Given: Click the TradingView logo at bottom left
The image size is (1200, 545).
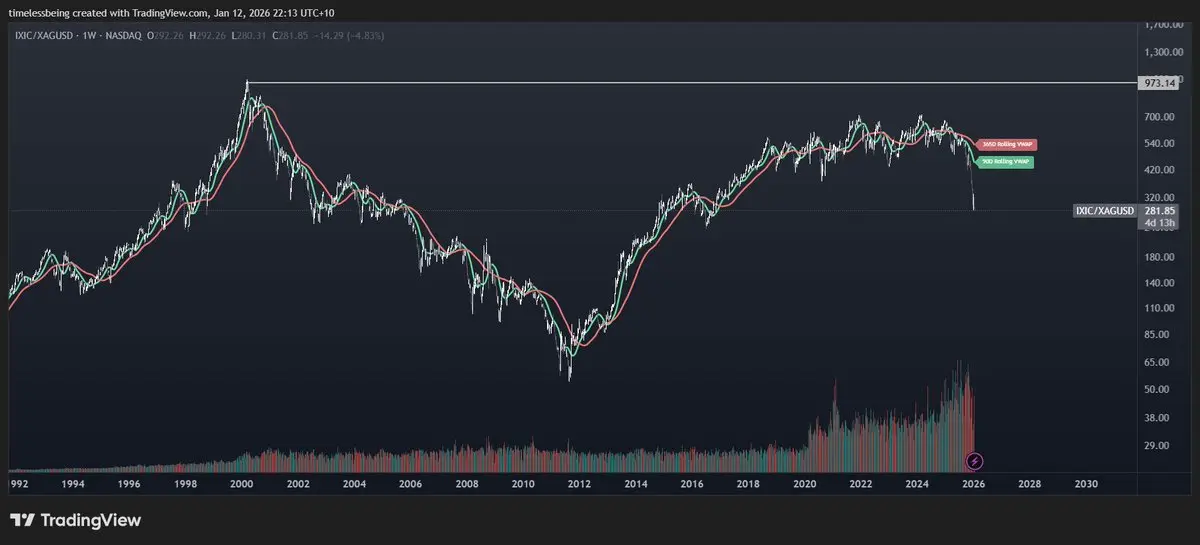Looking at the screenshot, I should pyautogui.click(x=75, y=520).
